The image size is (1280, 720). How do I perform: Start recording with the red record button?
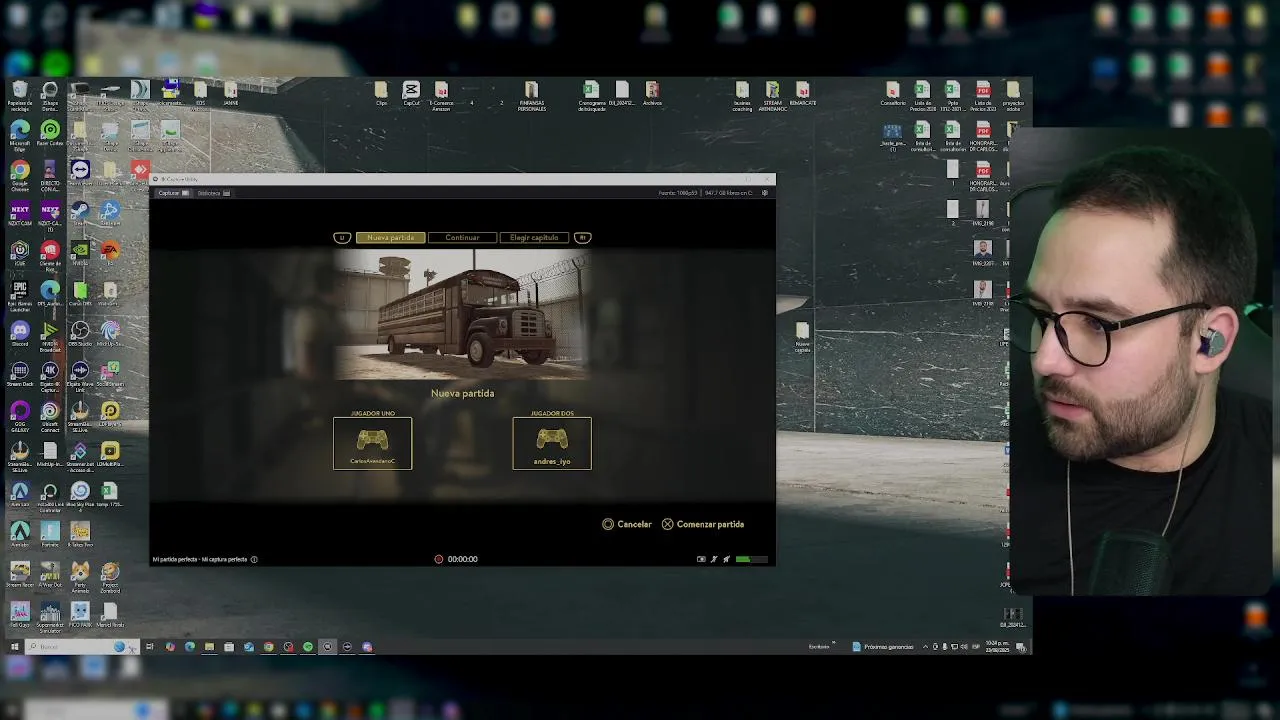(438, 559)
